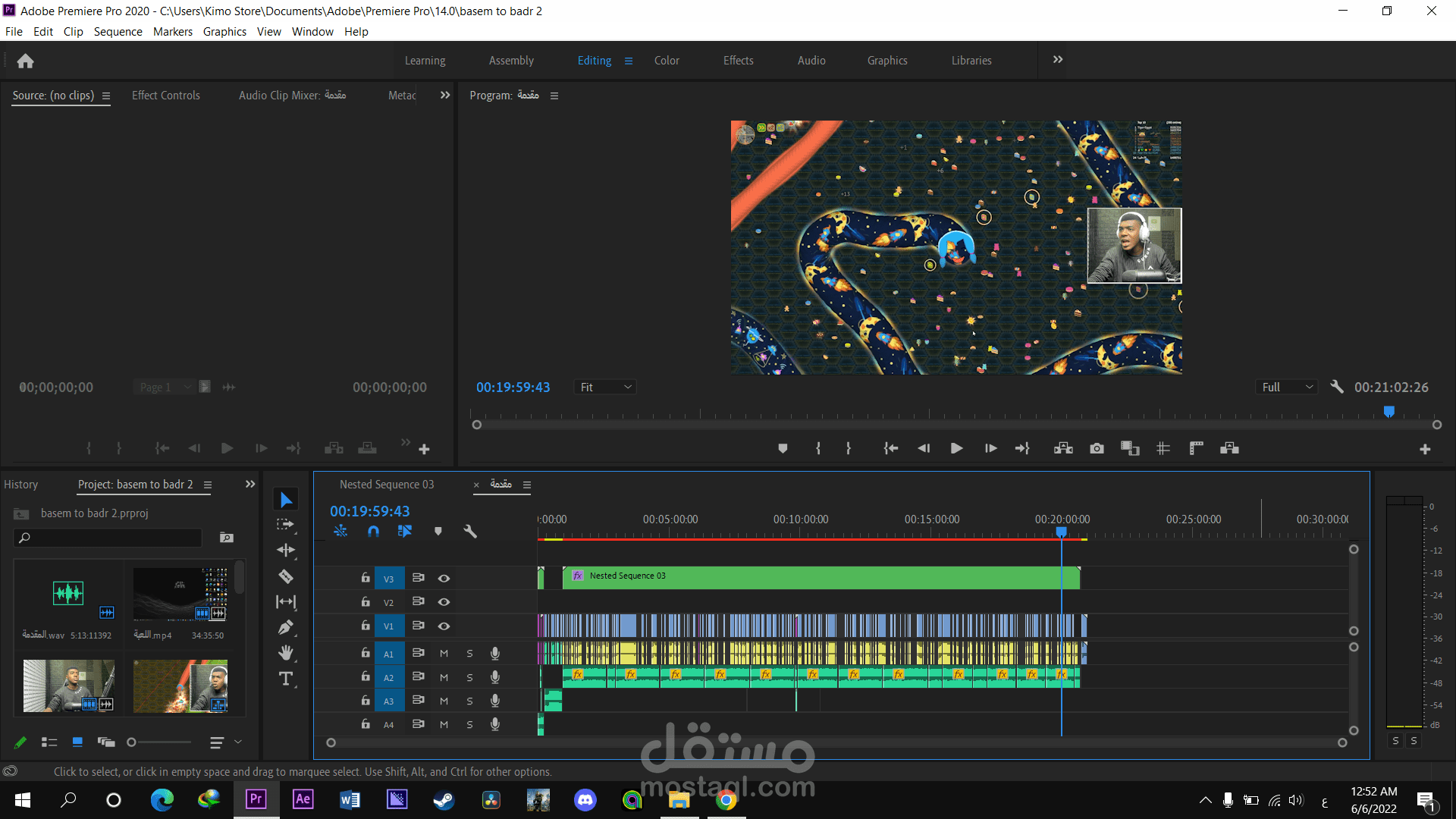
Task: Open Program Monitor Button Editor plus
Action: coord(1425,450)
